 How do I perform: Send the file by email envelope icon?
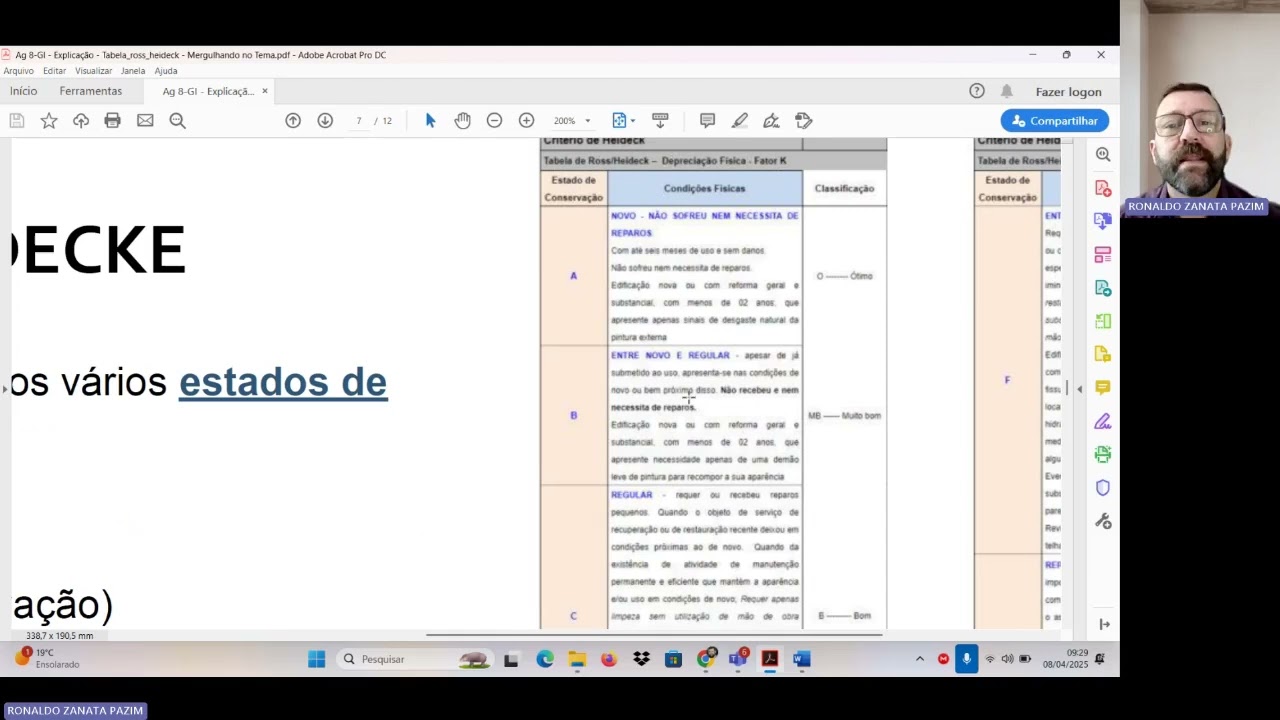click(x=145, y=121)
